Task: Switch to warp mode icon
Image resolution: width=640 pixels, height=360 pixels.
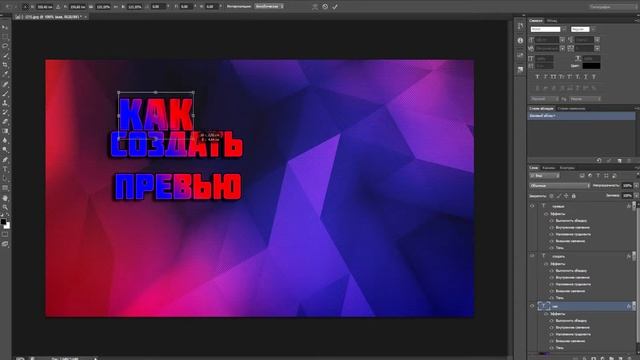Action: tap(315, 7)
